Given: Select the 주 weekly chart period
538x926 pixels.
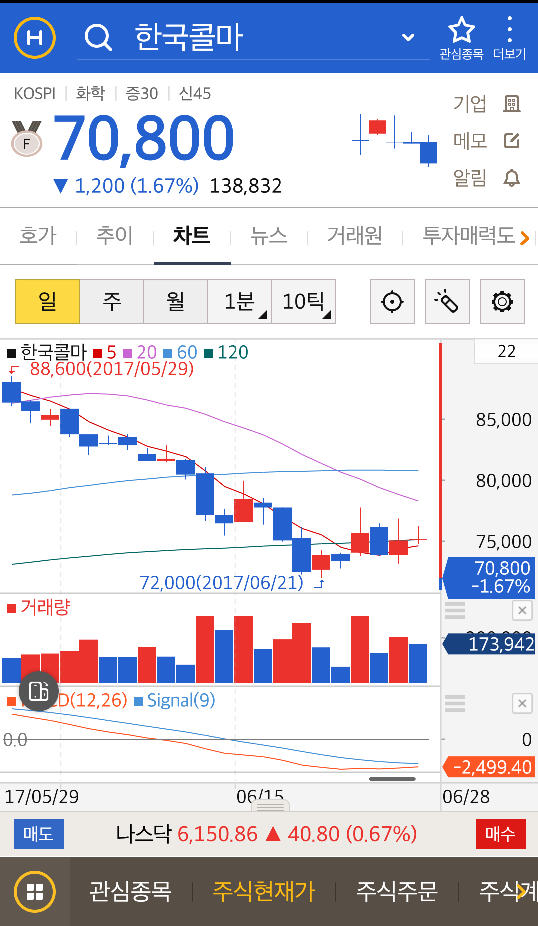Looking at the screenshot, I should coord(112,302).
